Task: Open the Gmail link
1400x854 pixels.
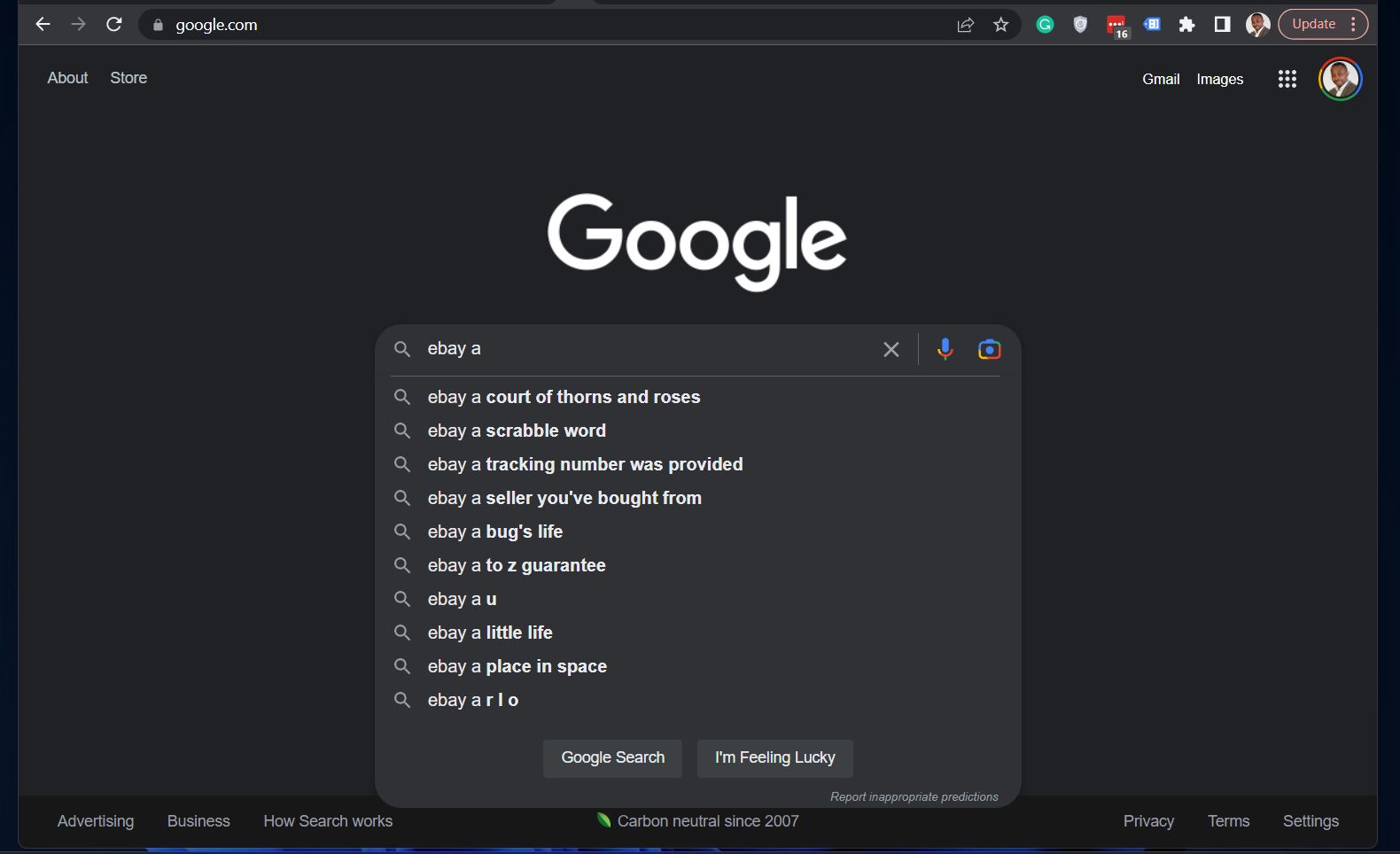Action: click(1161, 80)
